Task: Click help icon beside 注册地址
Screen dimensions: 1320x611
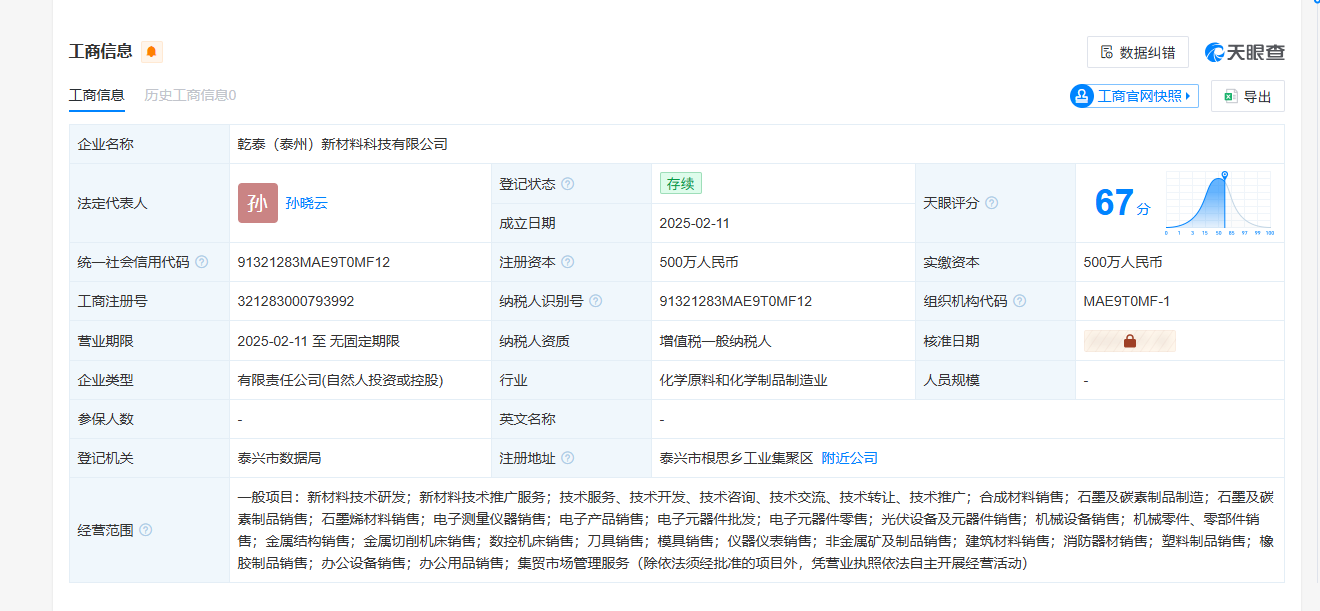Action: click(x=568, y=458)
